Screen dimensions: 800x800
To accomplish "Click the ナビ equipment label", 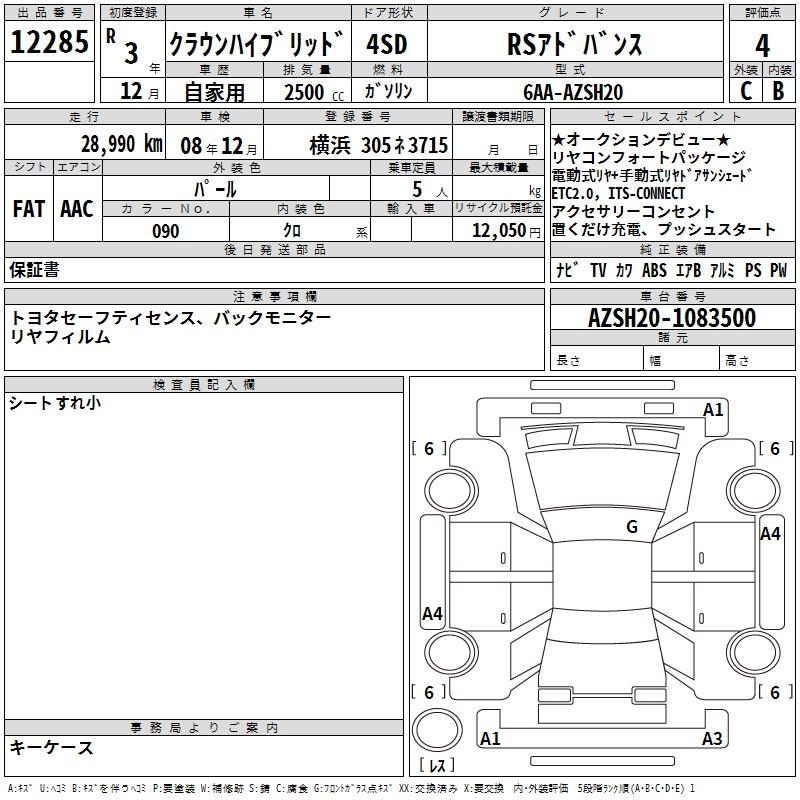I will pos(567,270).
